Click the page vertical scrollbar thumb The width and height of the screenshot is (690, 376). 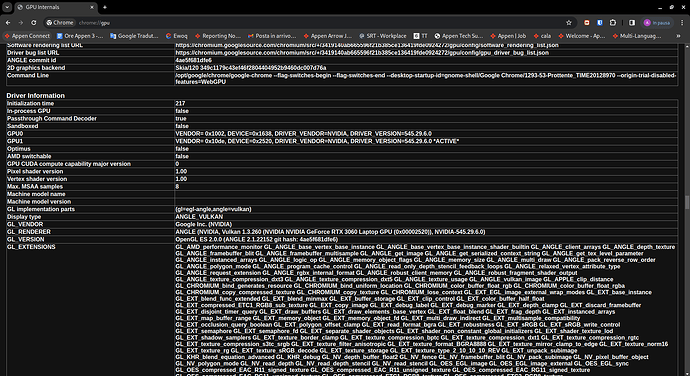687,203
